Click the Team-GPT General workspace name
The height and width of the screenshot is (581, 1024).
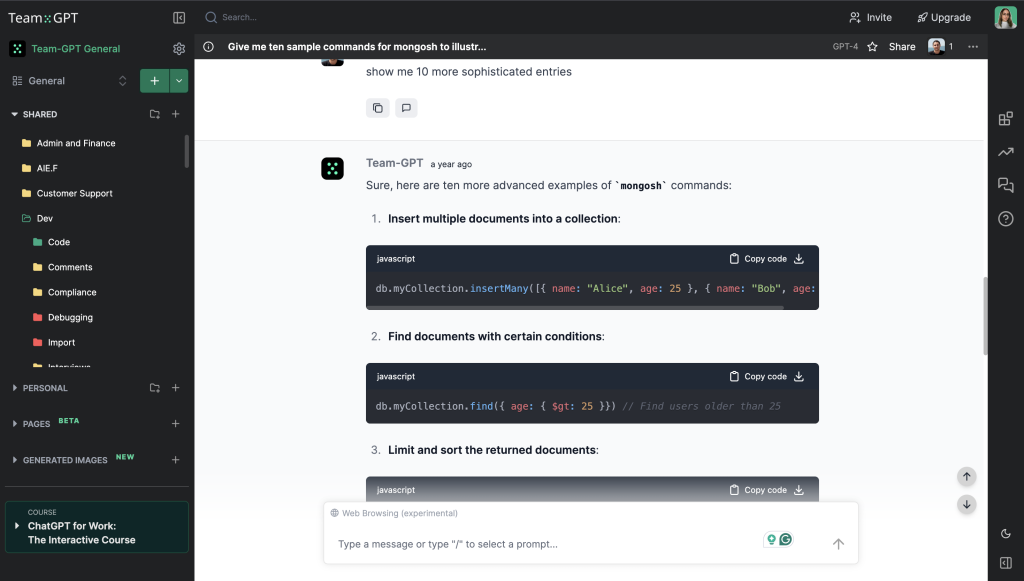[x=76, y=49]
